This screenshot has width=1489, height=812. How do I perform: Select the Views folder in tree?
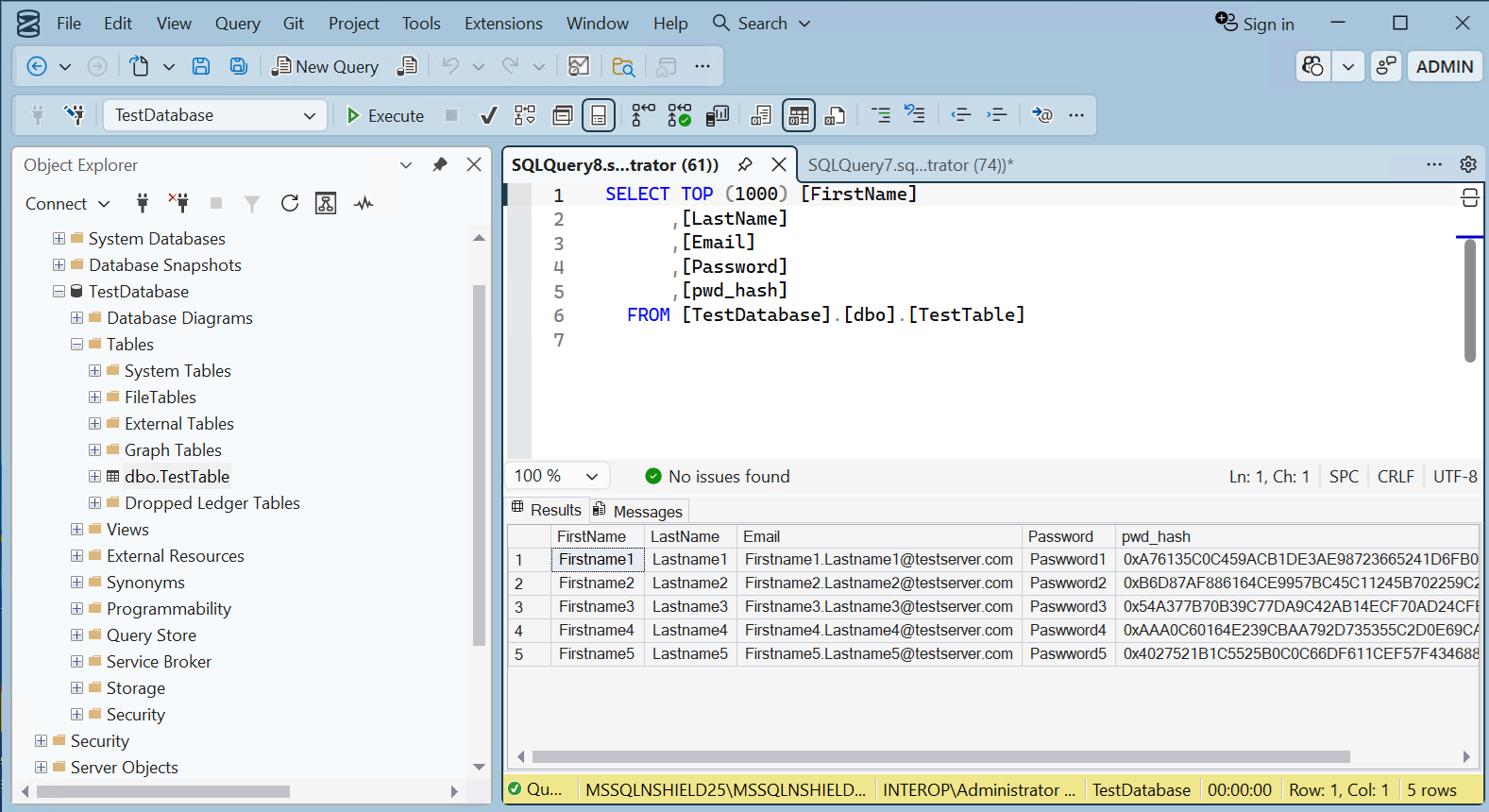click(127, 529)
